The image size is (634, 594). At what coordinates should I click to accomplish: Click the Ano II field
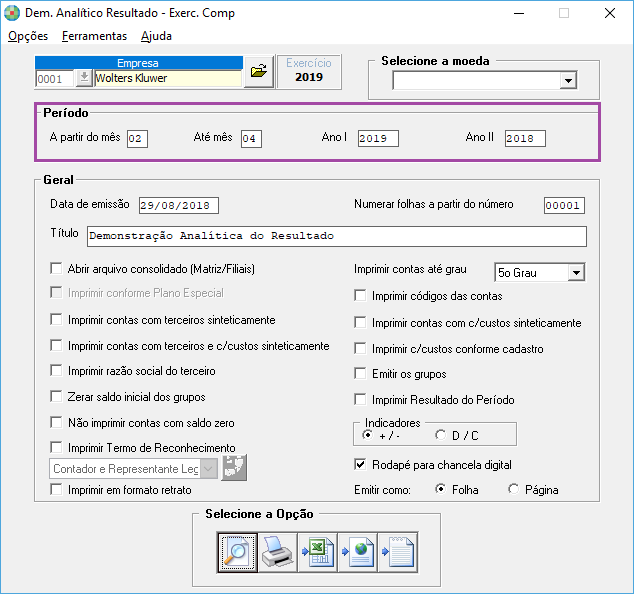525,138
